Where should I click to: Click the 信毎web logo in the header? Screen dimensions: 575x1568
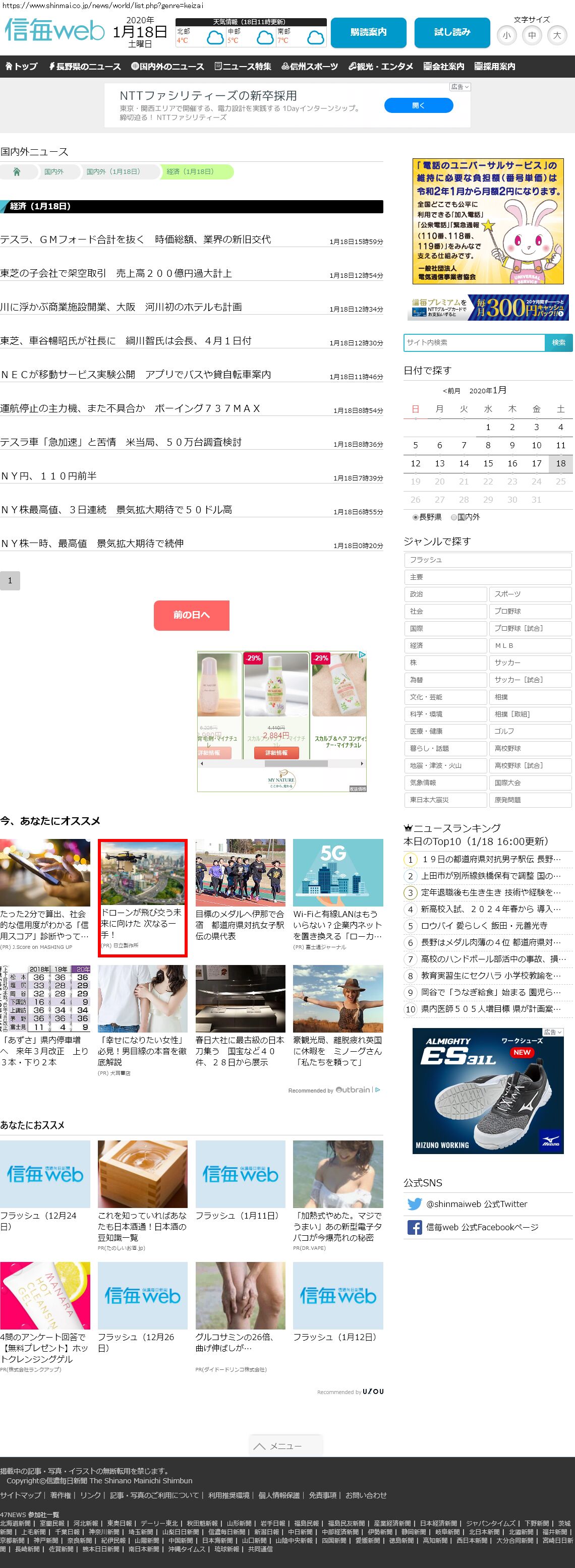[x=55, y=30]
